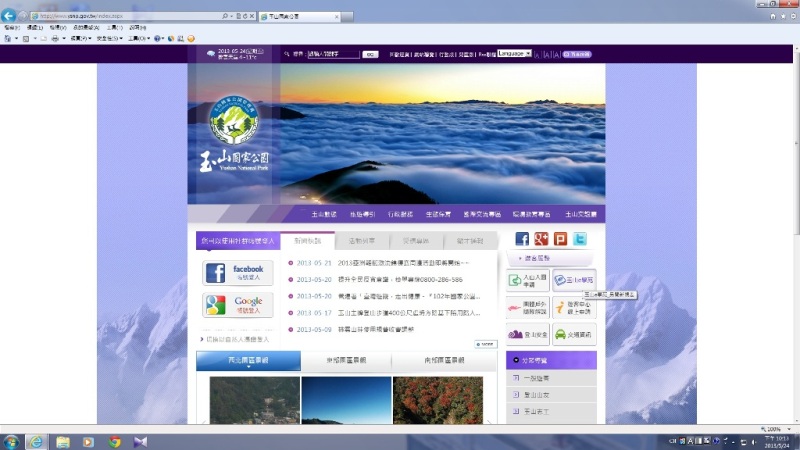
Task: Click the address bar search magnifier icon
Action: [225, 16]
